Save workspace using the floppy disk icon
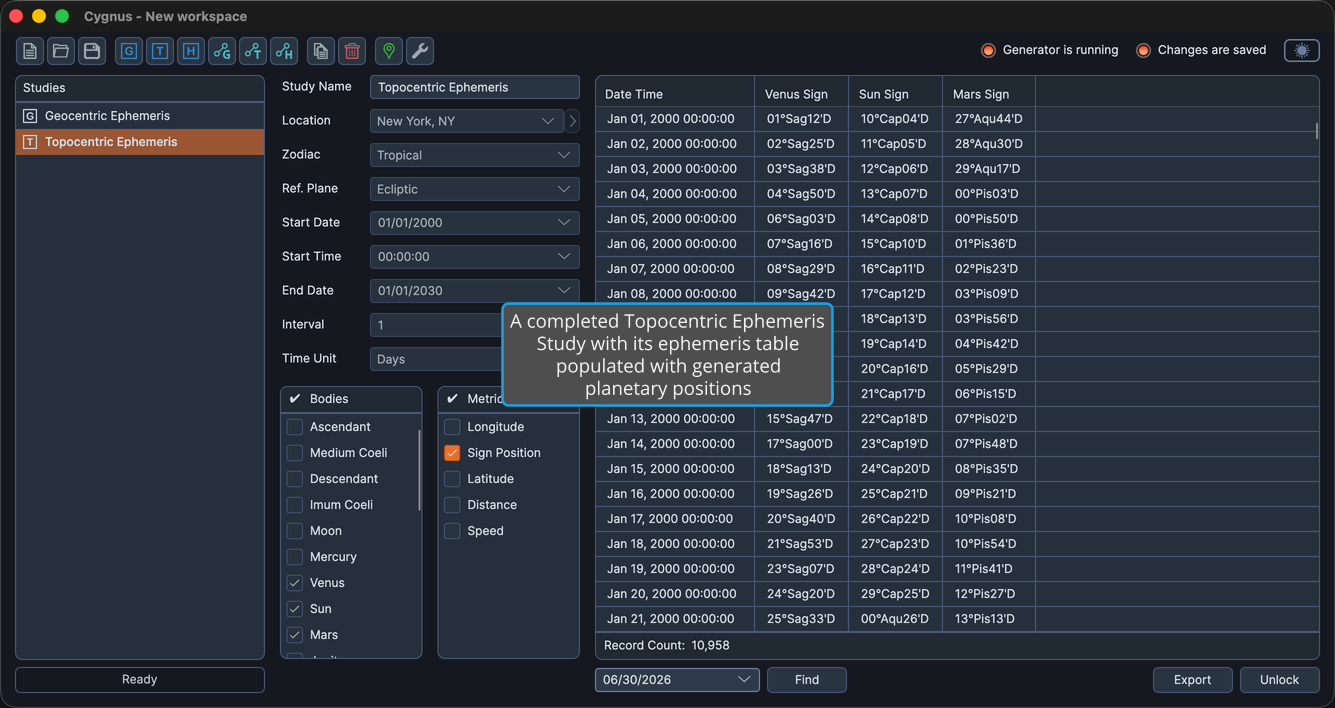The width and height of the screenshot is (1335, 708). pyautogui.click(x=92, y=51)
